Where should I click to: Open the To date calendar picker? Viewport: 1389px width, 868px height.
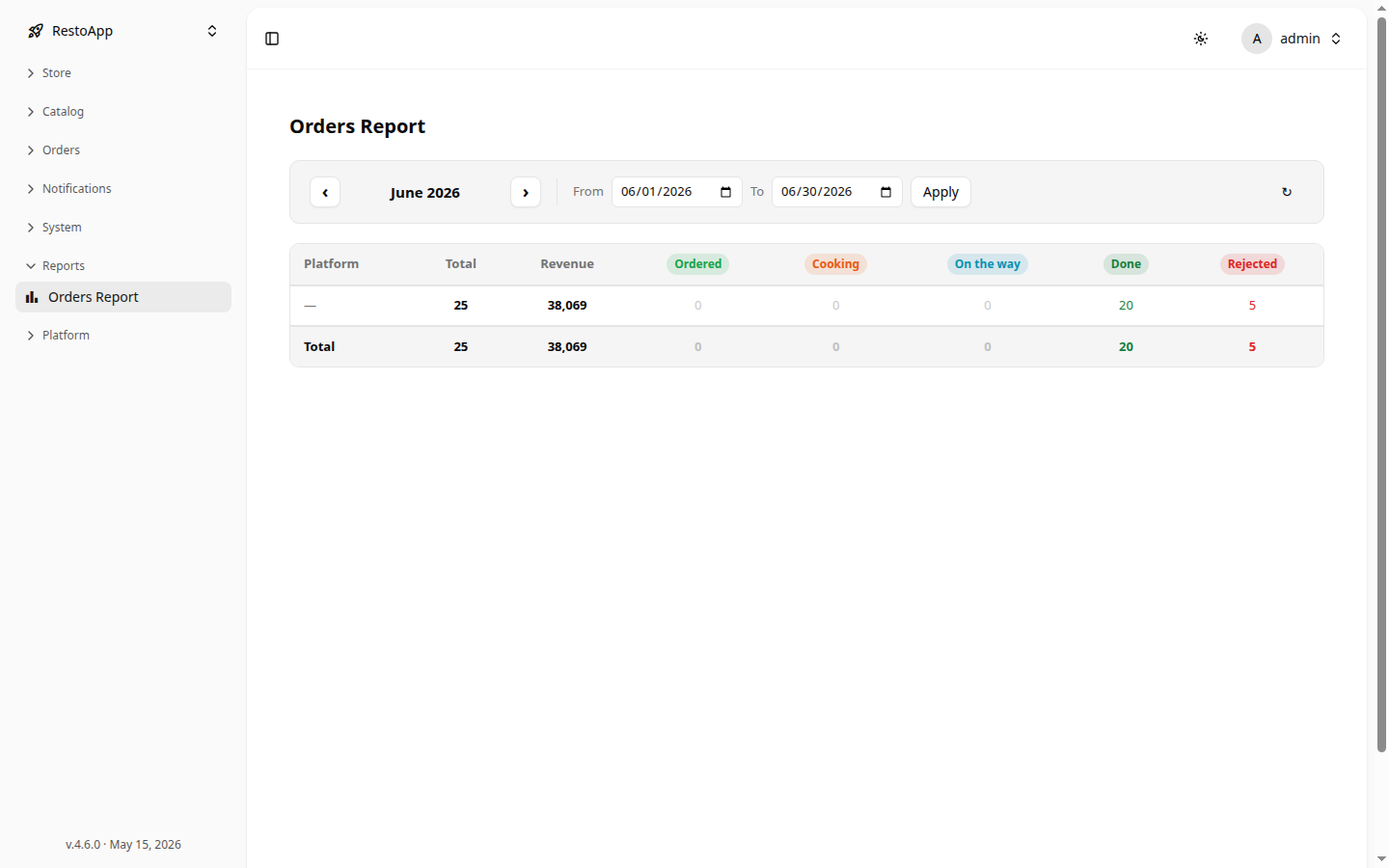pyautogui.click(x=886, y=192)
